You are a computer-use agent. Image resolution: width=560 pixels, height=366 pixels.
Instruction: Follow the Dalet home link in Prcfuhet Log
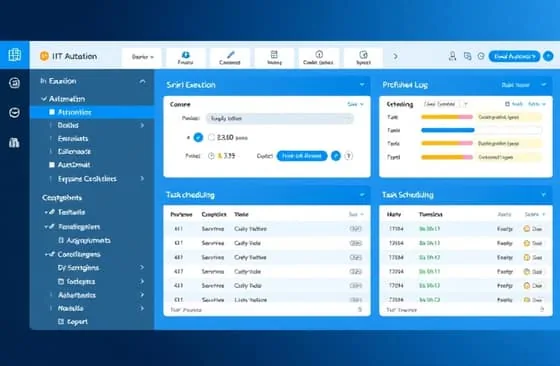pyautogui.click(x=515, y=85)
